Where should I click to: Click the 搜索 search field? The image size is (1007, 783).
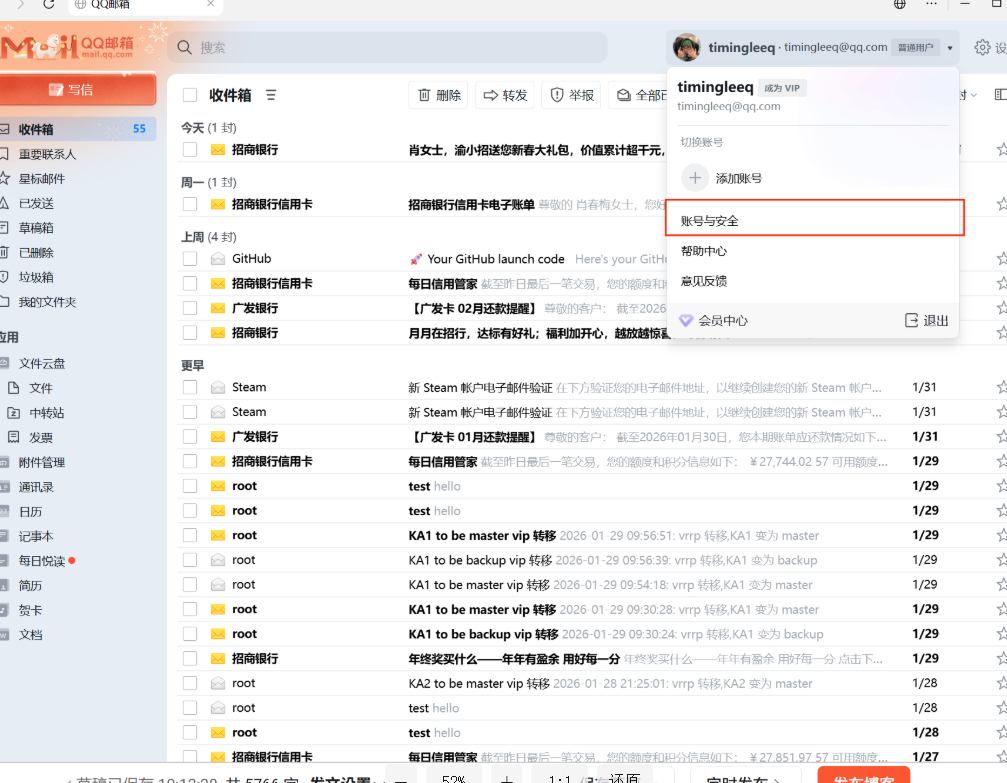pos(388,48)
